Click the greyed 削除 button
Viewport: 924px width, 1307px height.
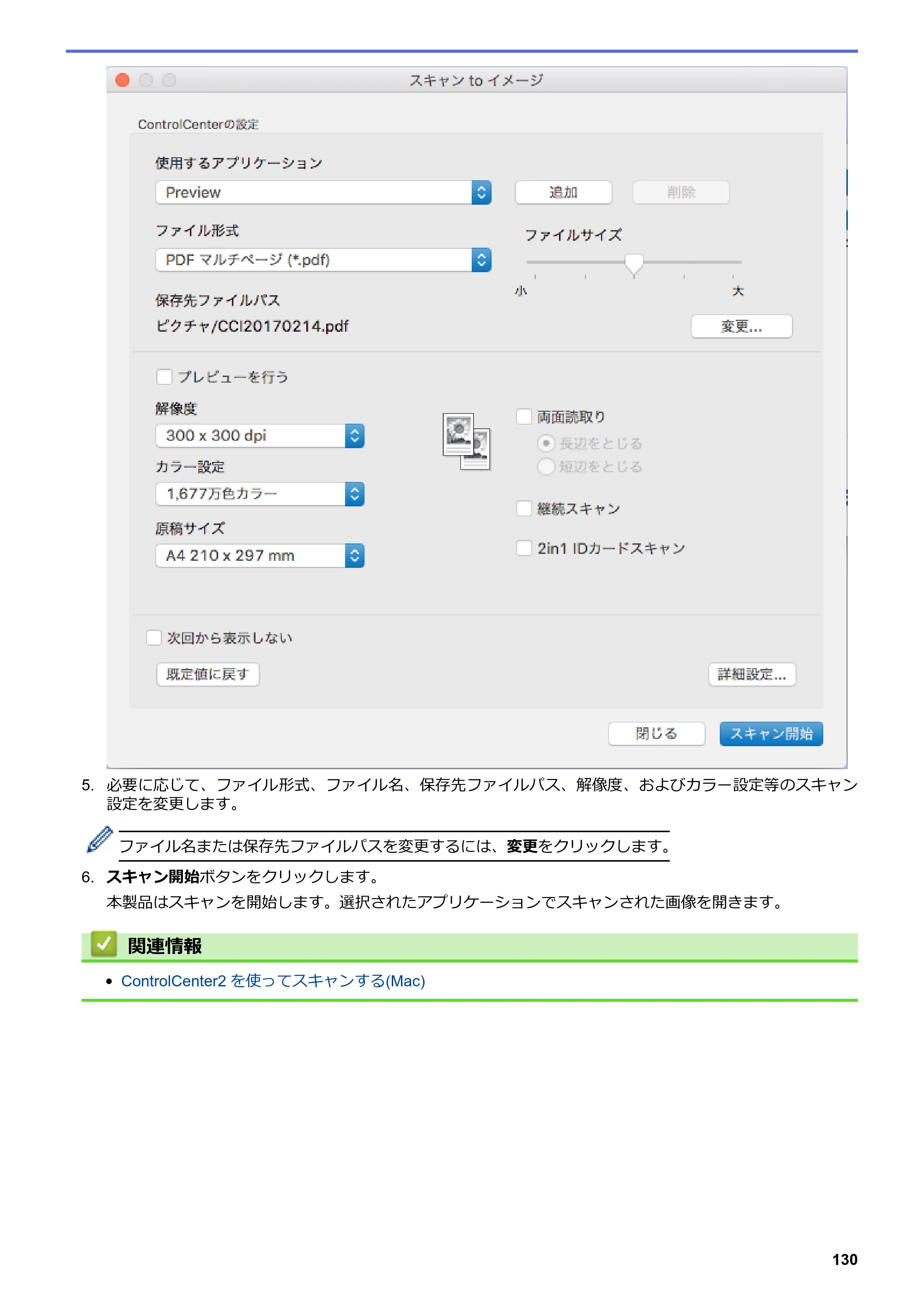(x=681, y=192)
